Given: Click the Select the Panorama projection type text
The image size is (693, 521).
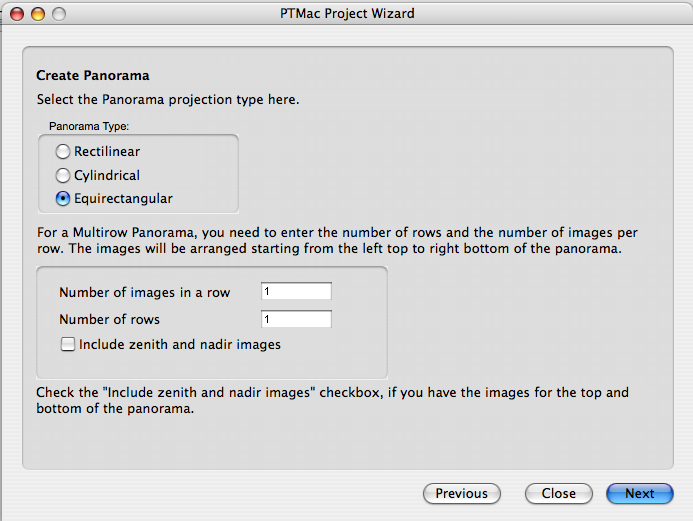Looking at the screenshot, I should click(x=167, y=100).
